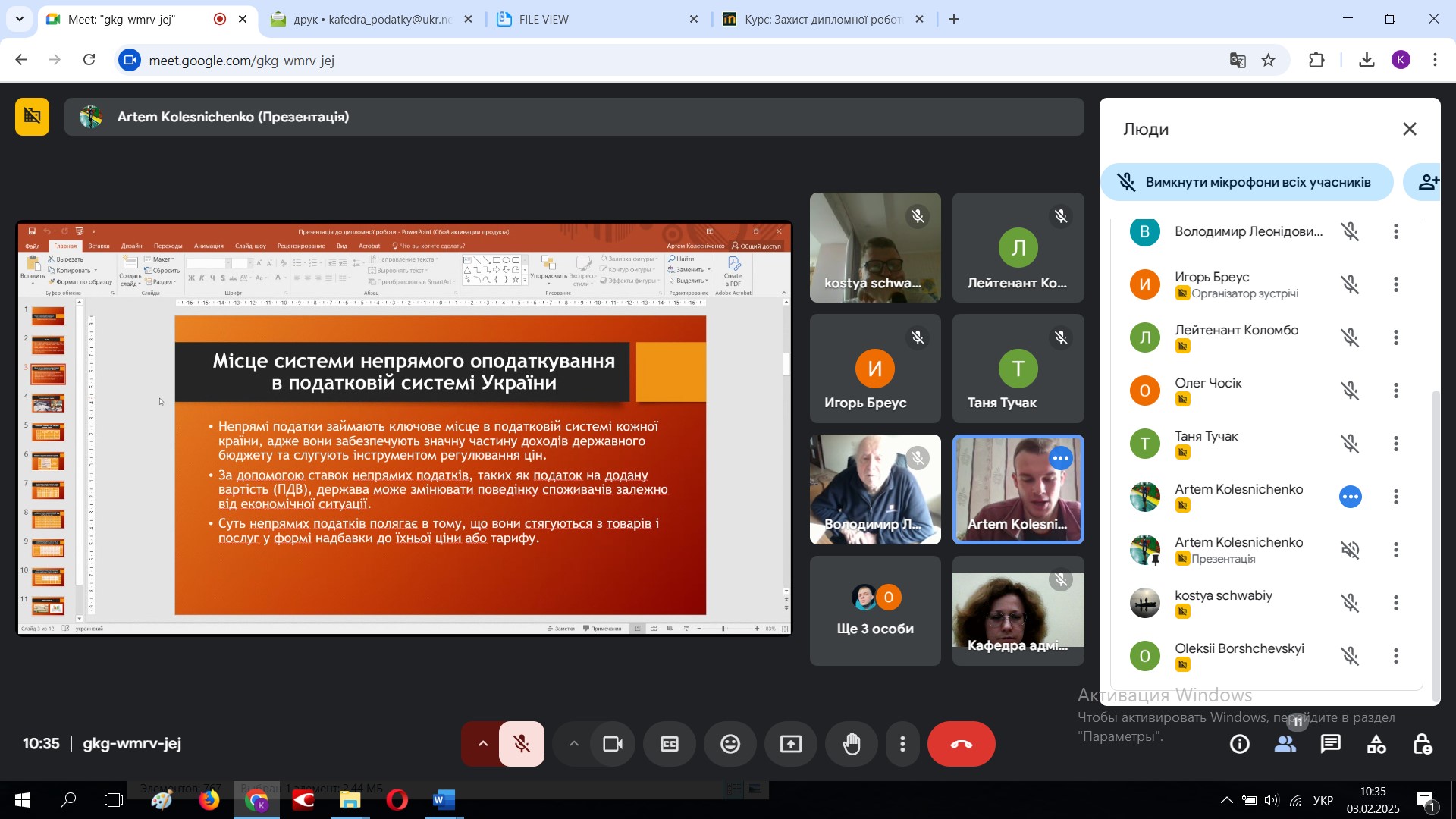
Task: Go back in browser history
Action: (21, 60)
